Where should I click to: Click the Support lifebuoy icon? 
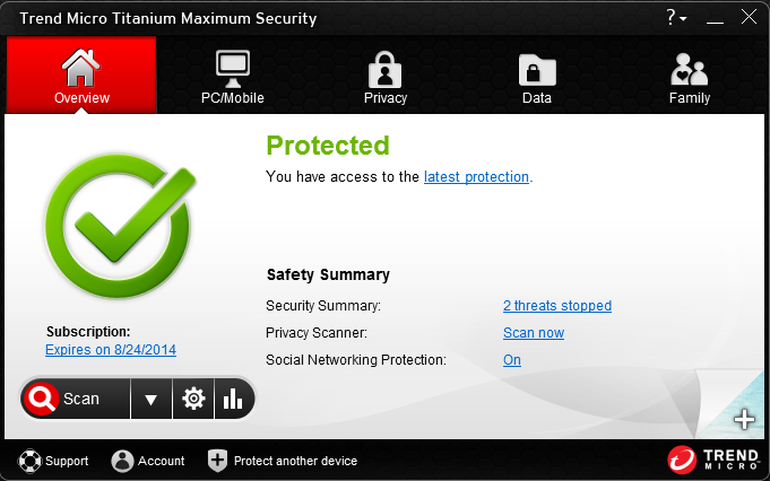29,461
